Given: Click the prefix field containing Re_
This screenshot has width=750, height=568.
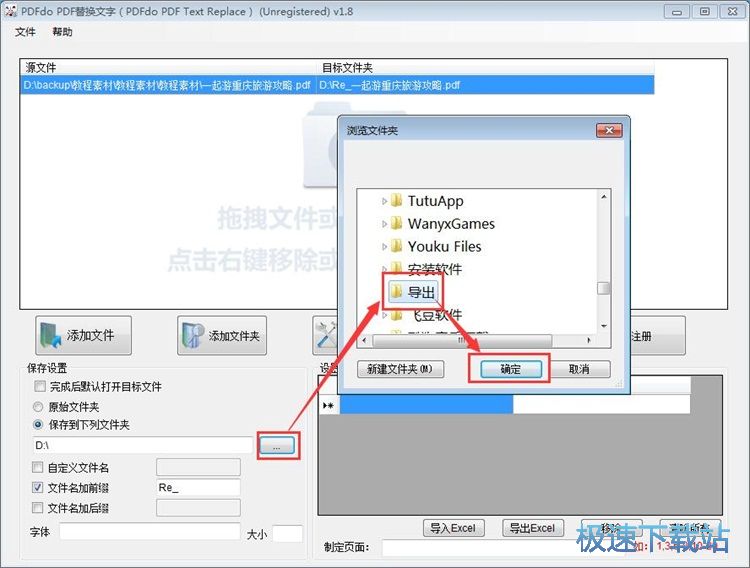Looking at the screenshot, I should click(199, 488).
